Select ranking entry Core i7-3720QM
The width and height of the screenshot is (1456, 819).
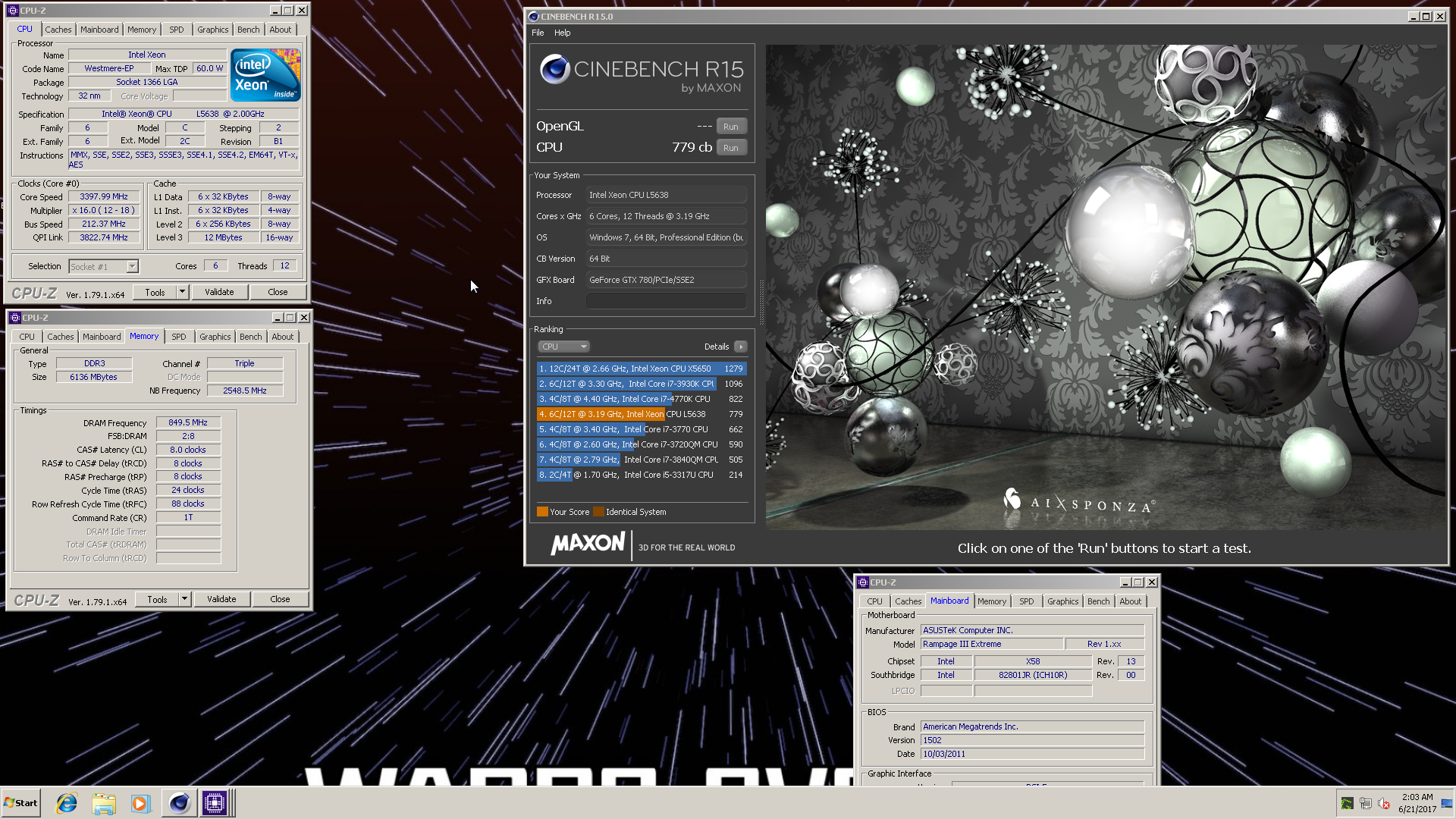(x=642, y=444)
